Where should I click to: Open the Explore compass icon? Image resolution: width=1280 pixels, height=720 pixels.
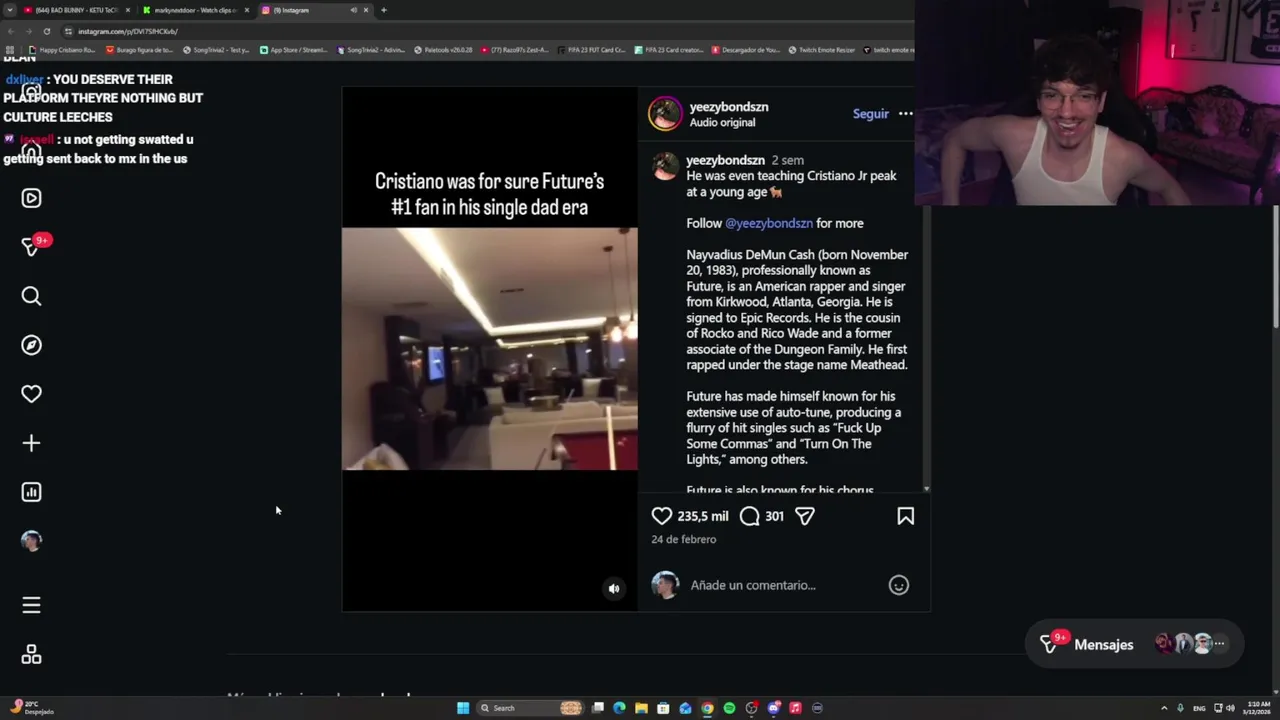(31, 345)
